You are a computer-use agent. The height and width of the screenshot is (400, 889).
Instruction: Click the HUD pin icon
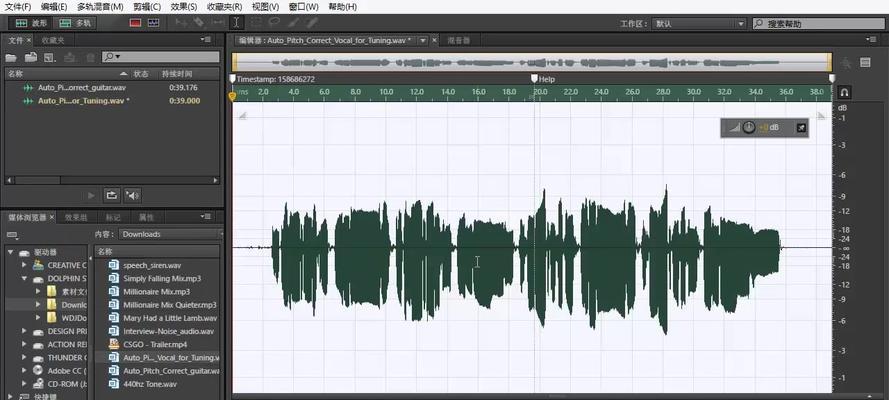click(x=801, y=127)
